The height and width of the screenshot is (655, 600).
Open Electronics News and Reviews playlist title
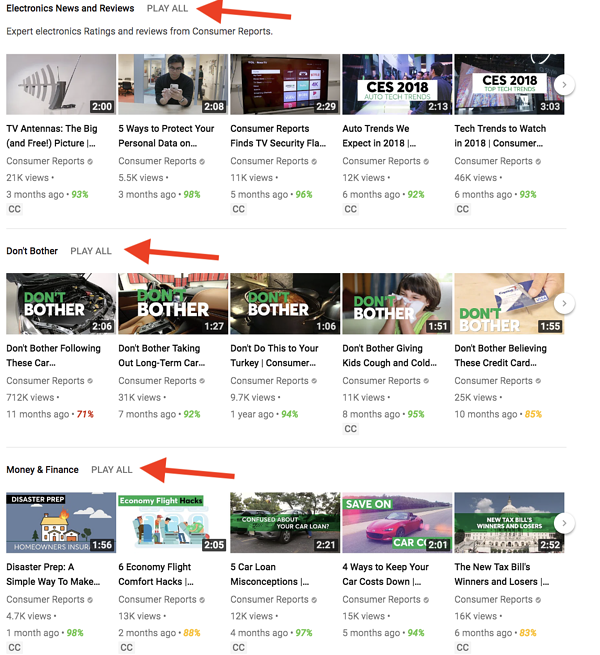coord(70,8)
